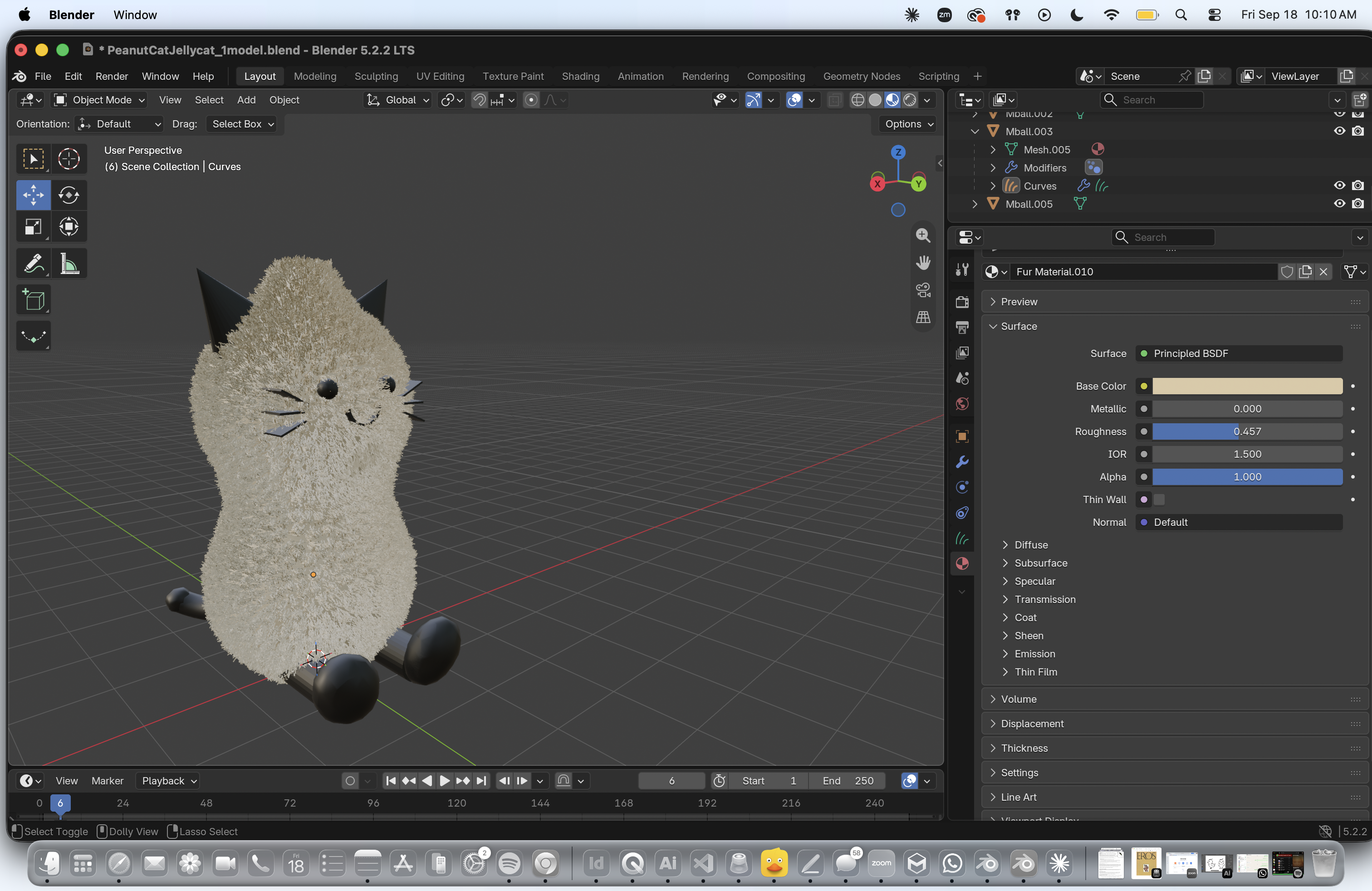Open the Playback dropdown in timeline
The width and height of the screenshot is (1372, 891).
(168, 780)
